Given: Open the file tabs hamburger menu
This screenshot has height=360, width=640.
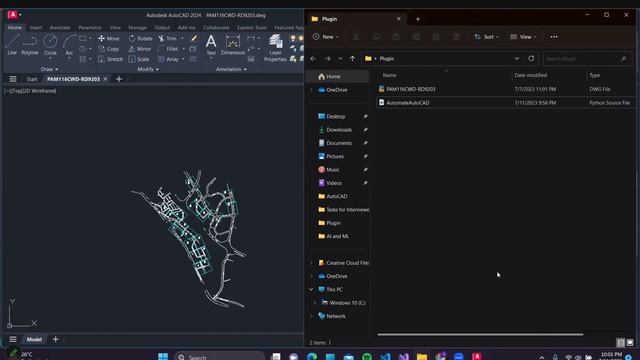Looking at the screenshot, I should click(13, 79).
